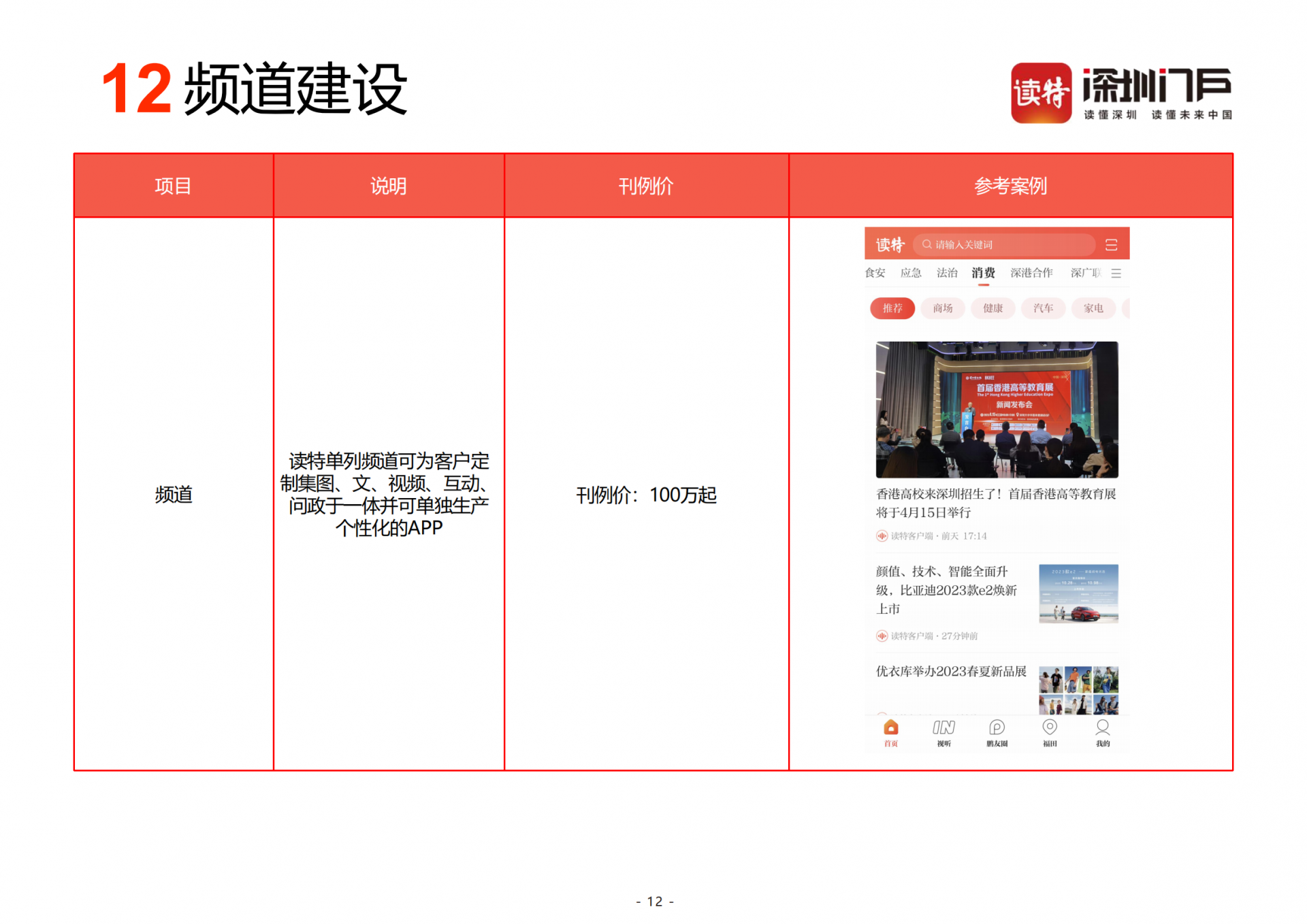The width and height of the screenshot is (1307, 924).
Task: Click the 读特 wordmark in app header
Action: (890, 244)
